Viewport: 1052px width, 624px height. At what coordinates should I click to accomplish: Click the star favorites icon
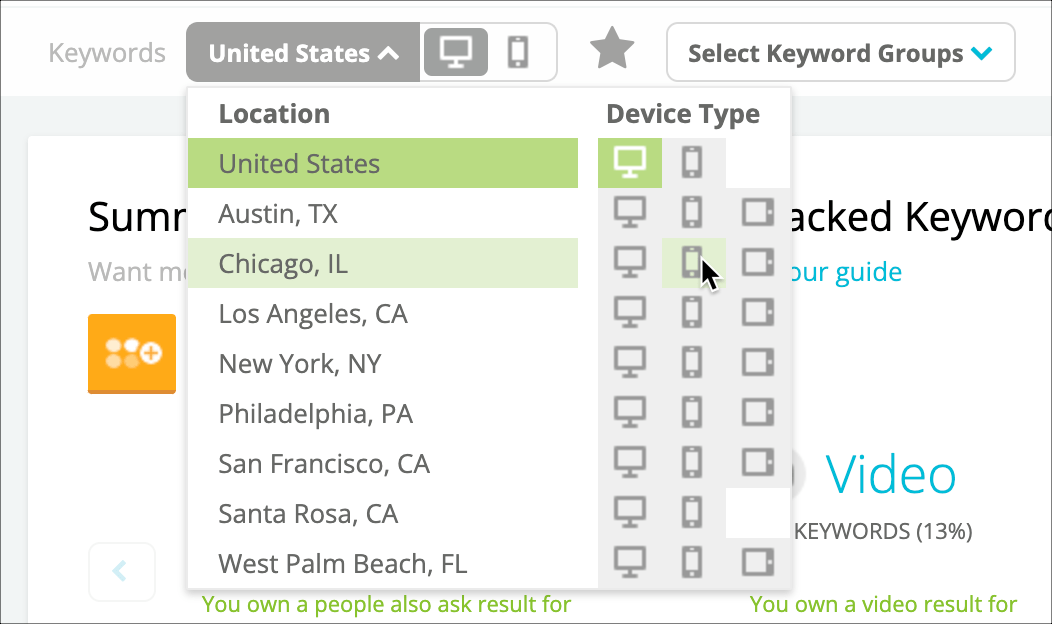tap(612, 48)
